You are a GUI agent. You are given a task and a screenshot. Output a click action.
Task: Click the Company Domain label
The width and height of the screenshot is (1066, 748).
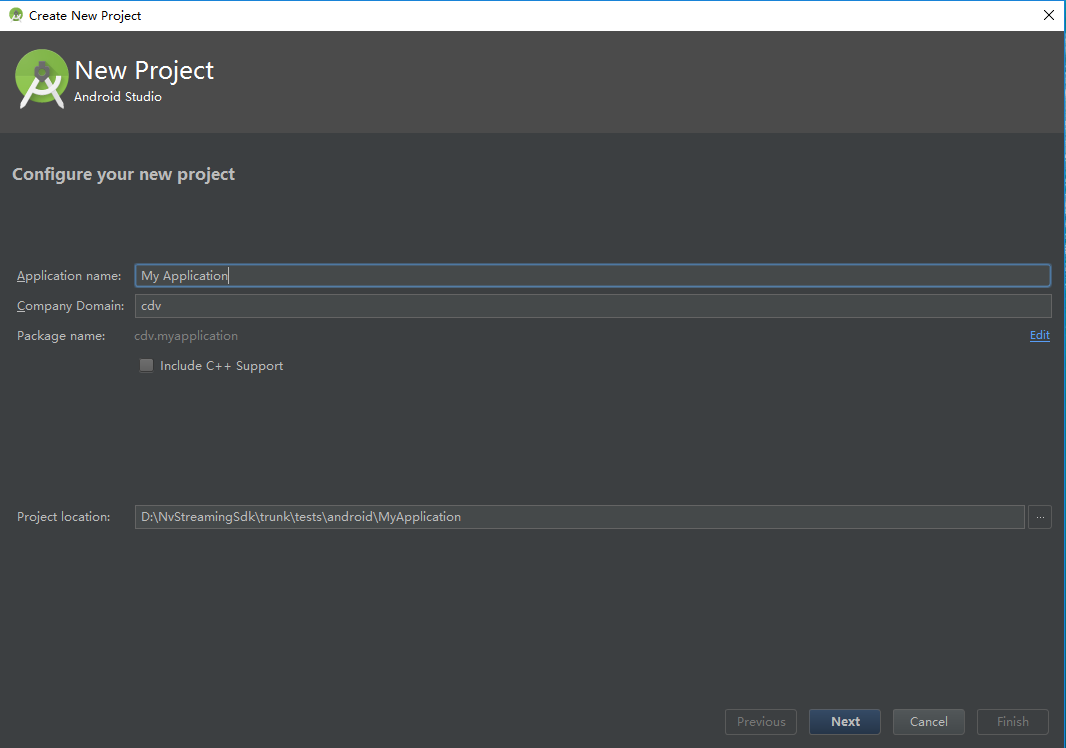click(71, 306)
